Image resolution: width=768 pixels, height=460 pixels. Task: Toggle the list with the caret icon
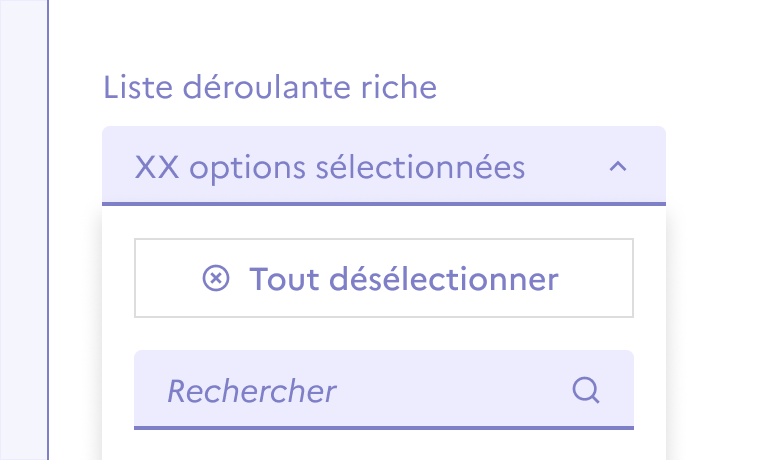point(618,167)
